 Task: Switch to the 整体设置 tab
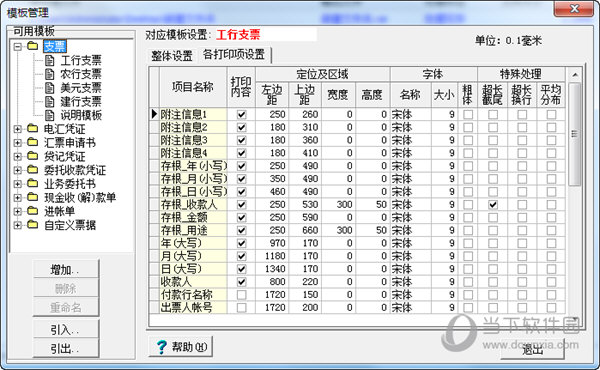coord(172,56)
